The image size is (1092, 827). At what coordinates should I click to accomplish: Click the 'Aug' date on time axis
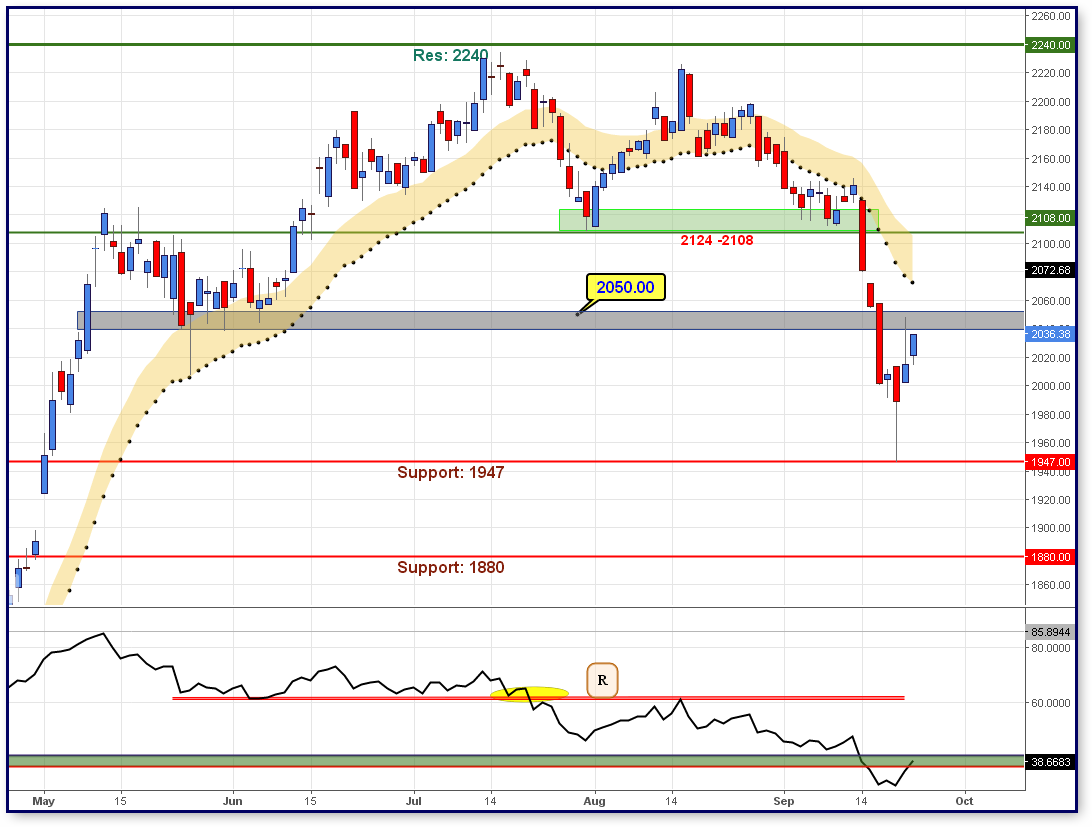click(594, 801)
